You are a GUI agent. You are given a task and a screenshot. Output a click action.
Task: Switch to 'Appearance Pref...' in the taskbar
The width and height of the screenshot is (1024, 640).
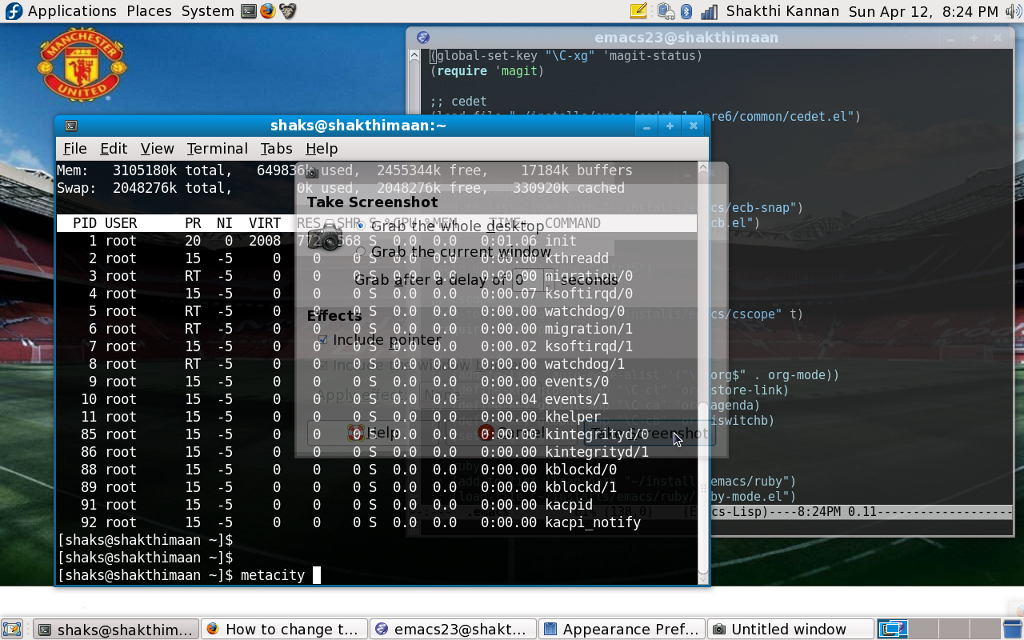622,629
